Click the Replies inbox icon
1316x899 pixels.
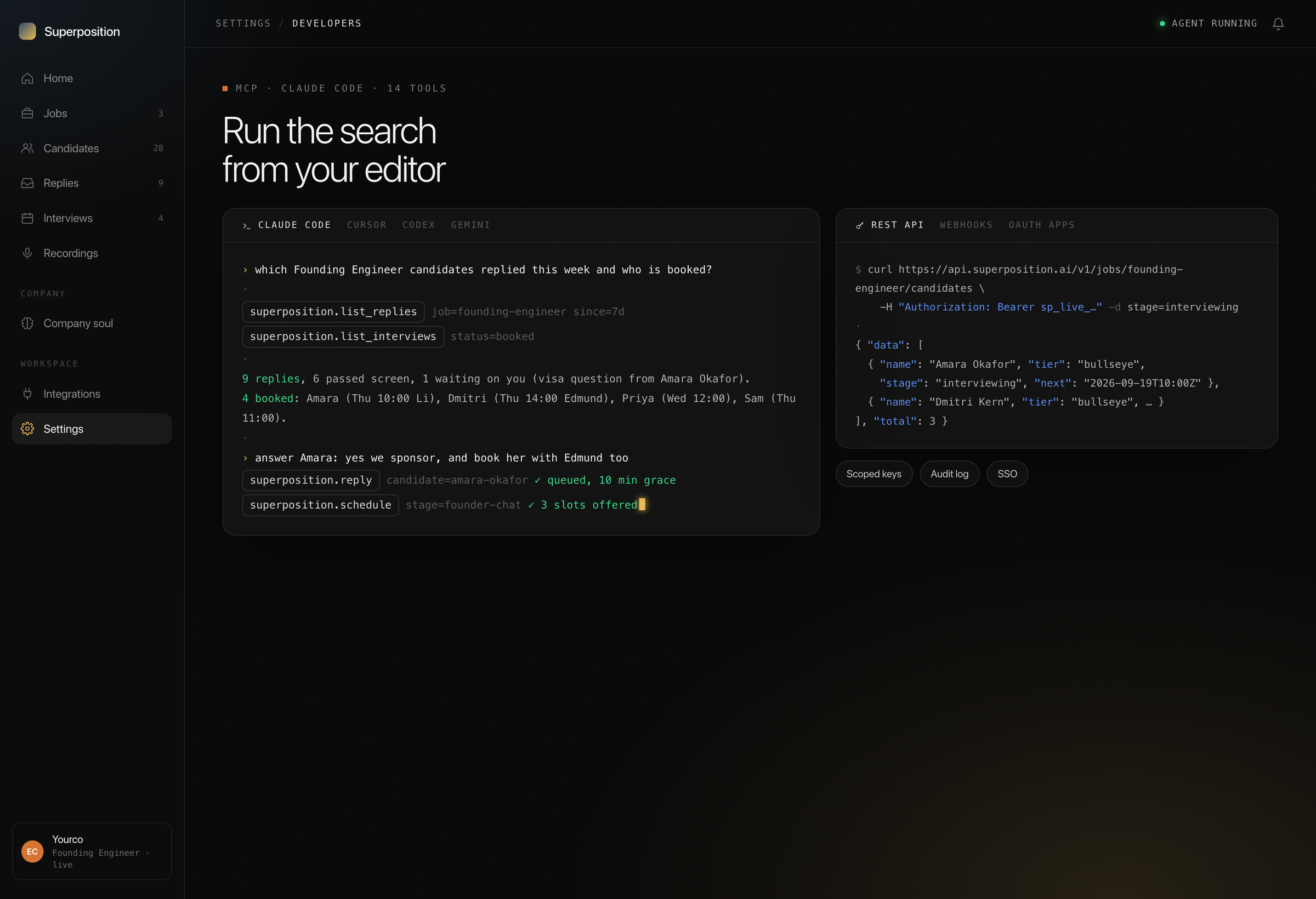[27, 183]
